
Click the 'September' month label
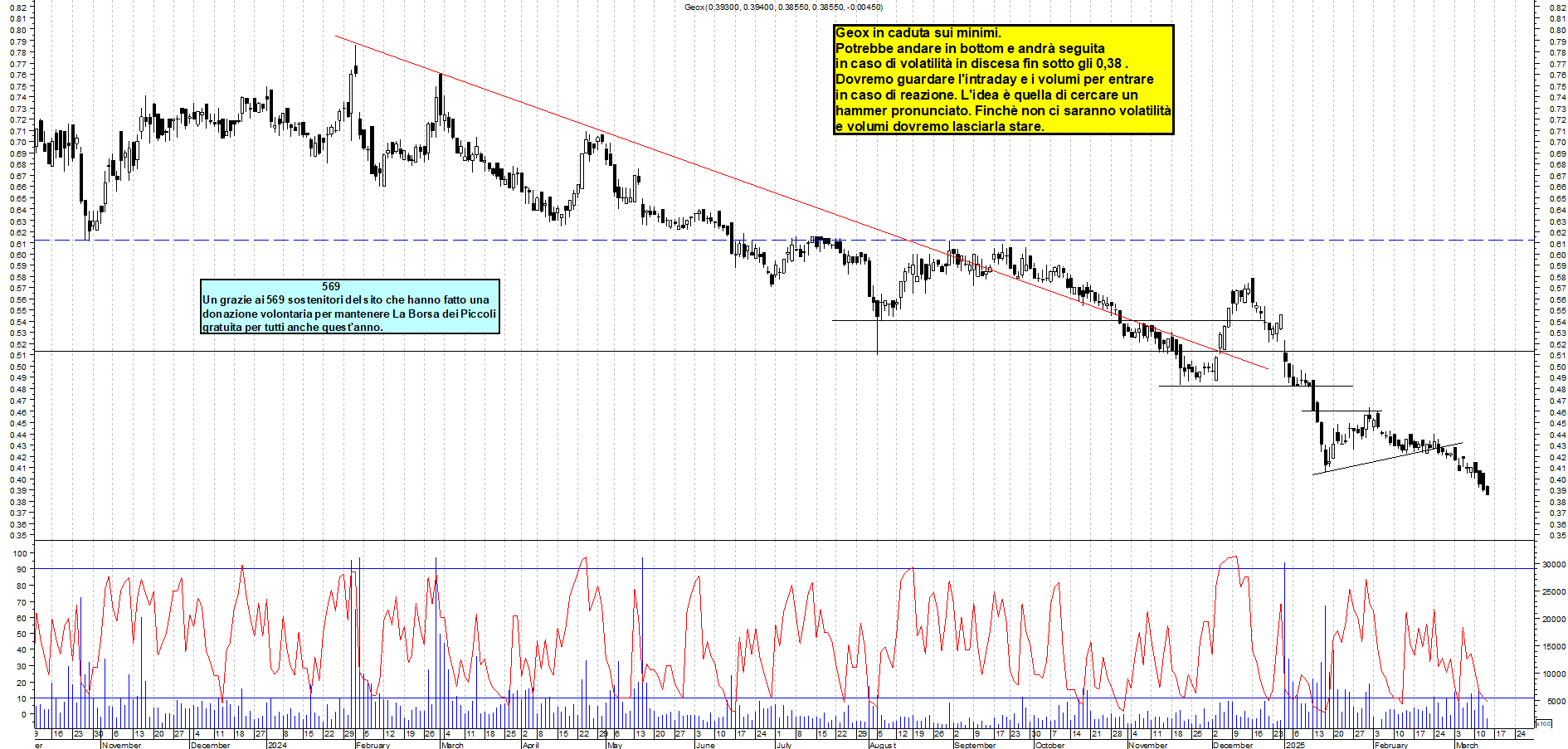975,745
